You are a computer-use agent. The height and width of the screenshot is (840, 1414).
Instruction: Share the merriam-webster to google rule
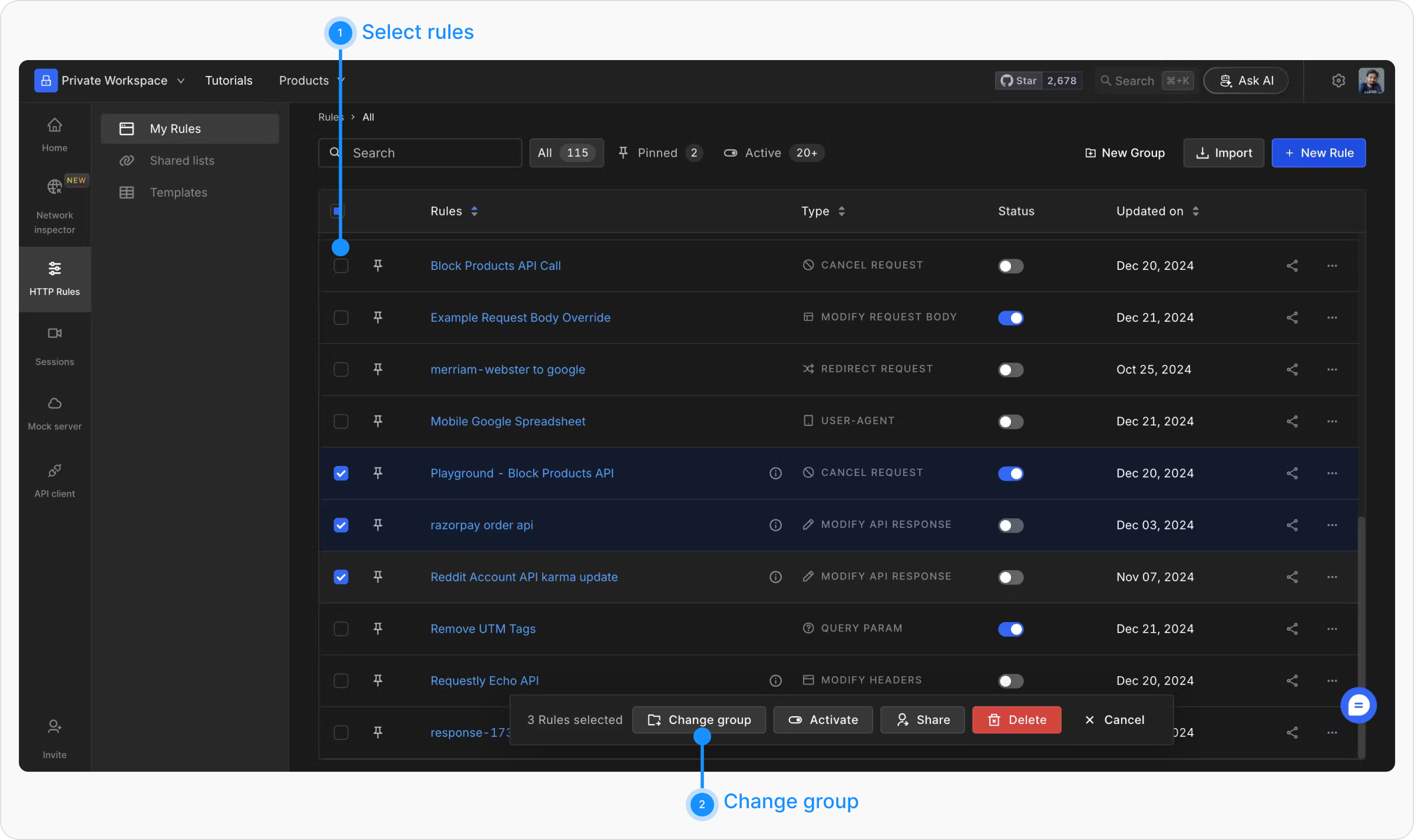1292,369
